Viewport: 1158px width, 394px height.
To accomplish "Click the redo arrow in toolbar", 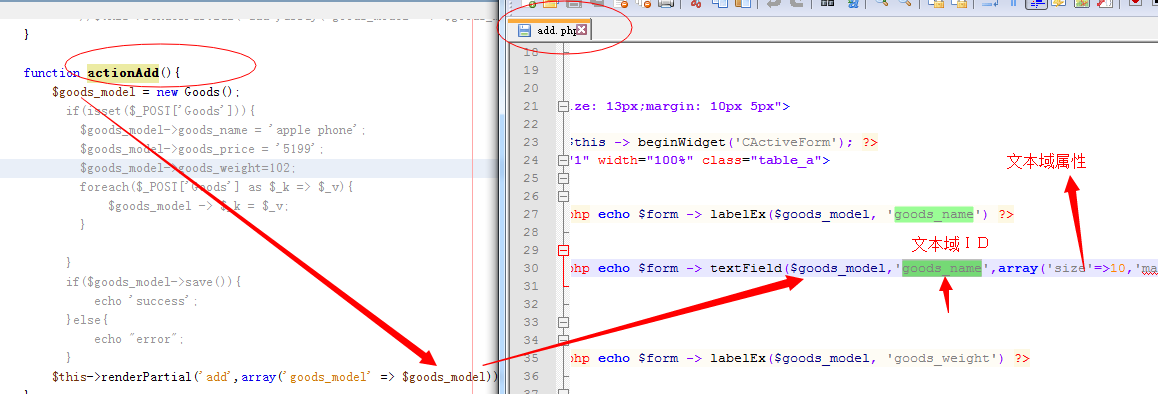I will (x=797, y=4).
